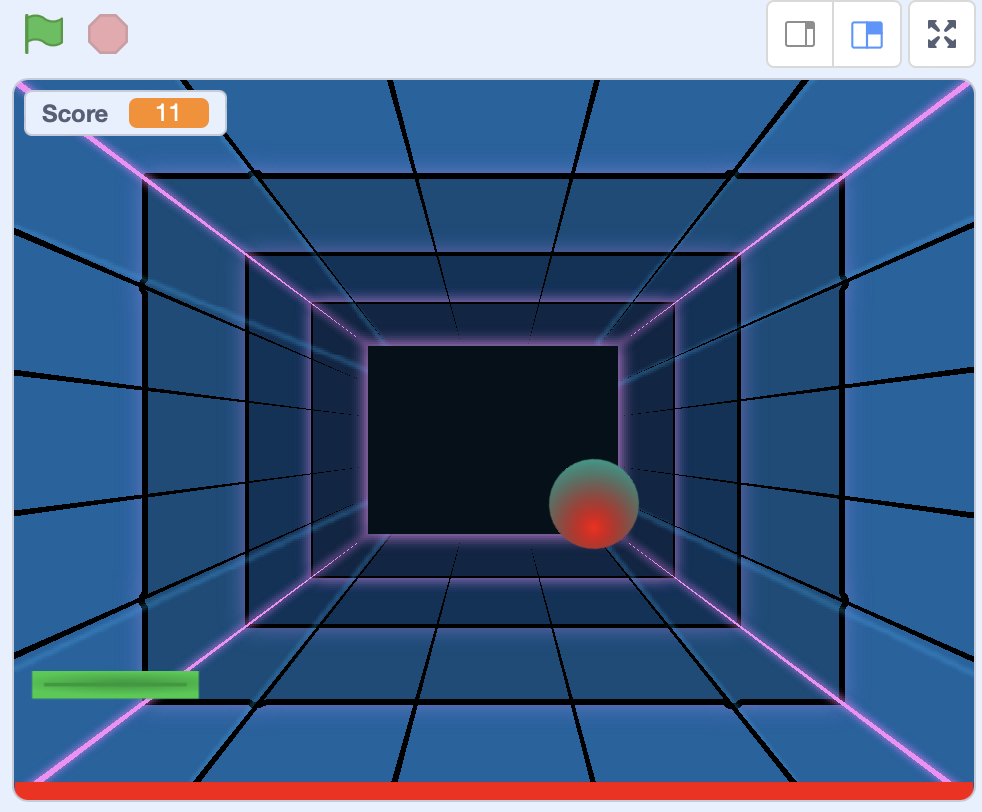Click the green paddle sprite
Viewport: 982px width, 812px height.
(x=115, y=684)
